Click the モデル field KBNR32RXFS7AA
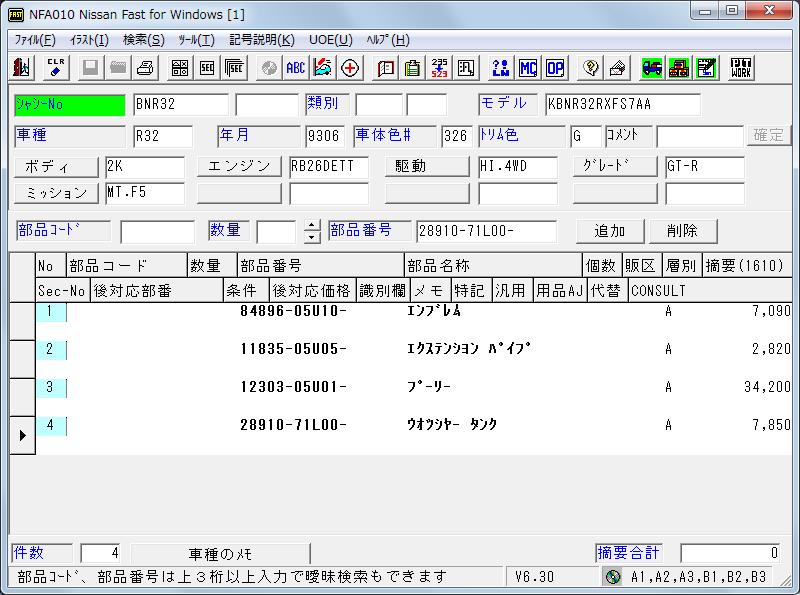 click(x=623, y=105)
